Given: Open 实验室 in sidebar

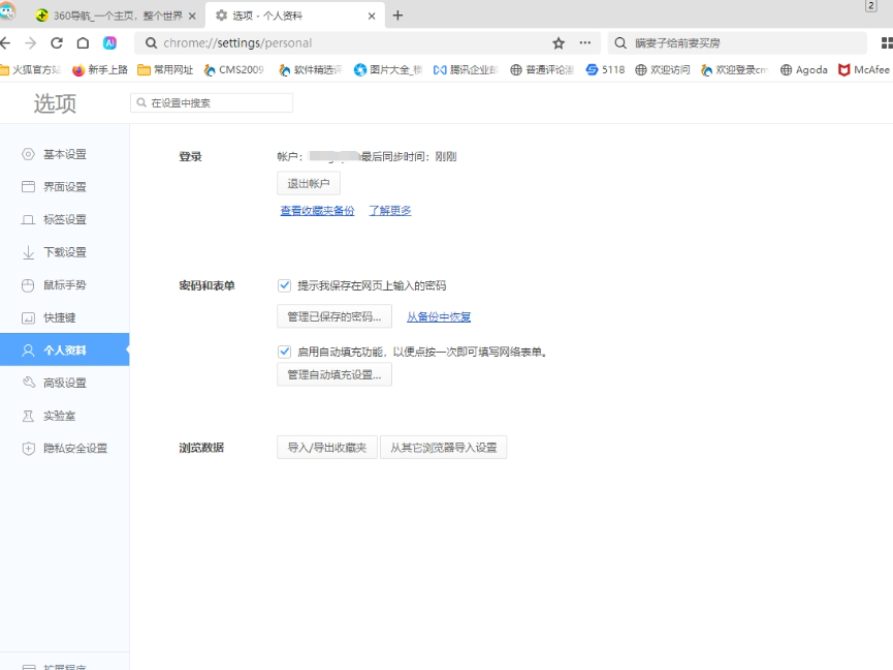Looking at the screenshot, I should (x=65, y=415).
